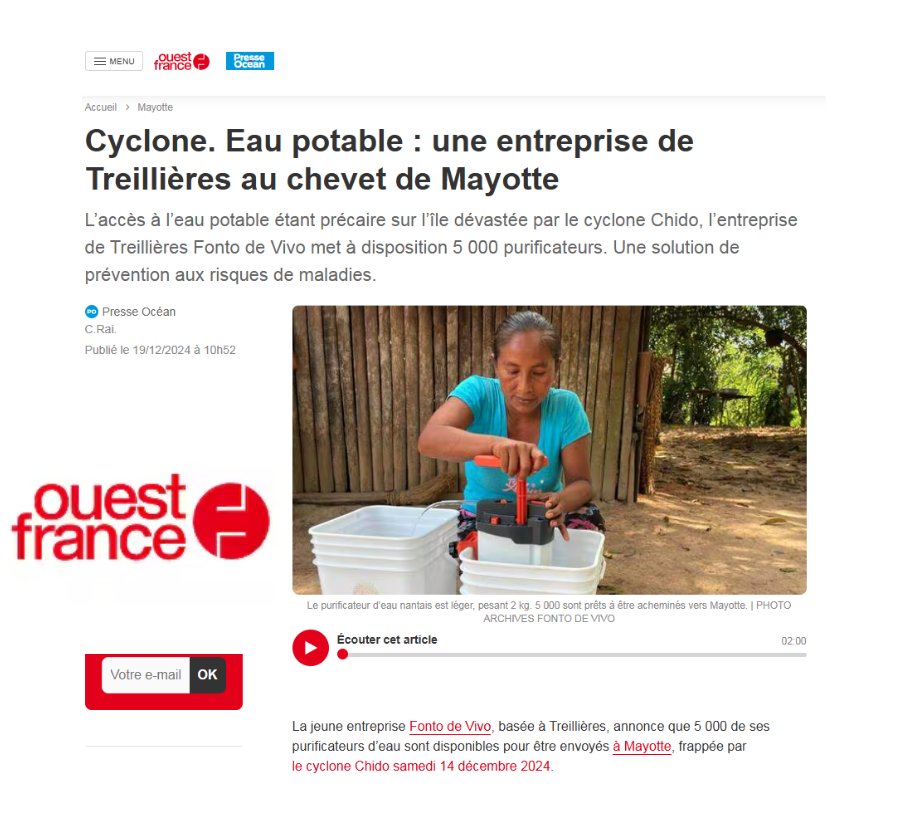Play the Écouter cet article audio

pos(310,648)
